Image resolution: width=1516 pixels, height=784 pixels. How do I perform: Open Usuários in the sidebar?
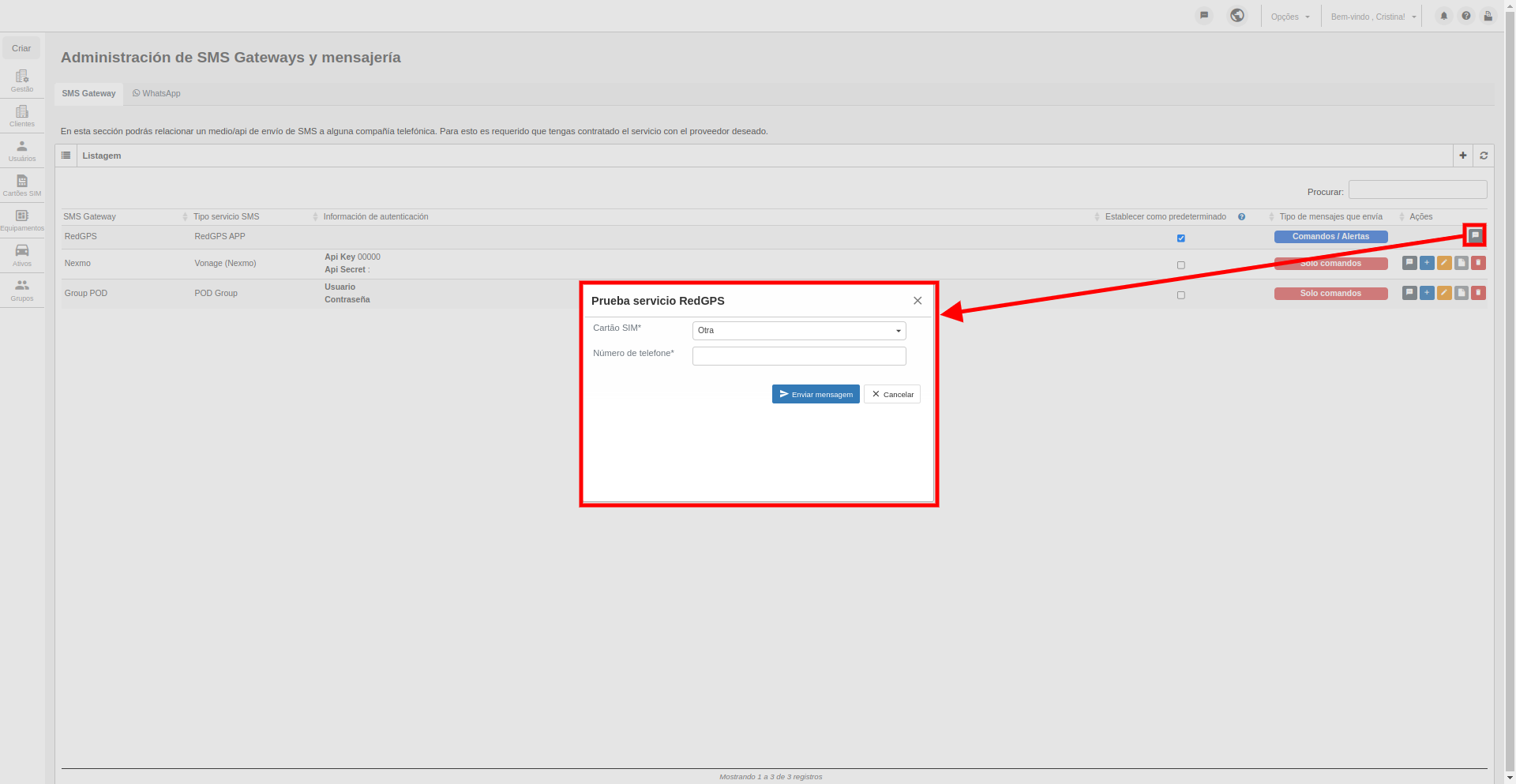click(x=22, y=150)
